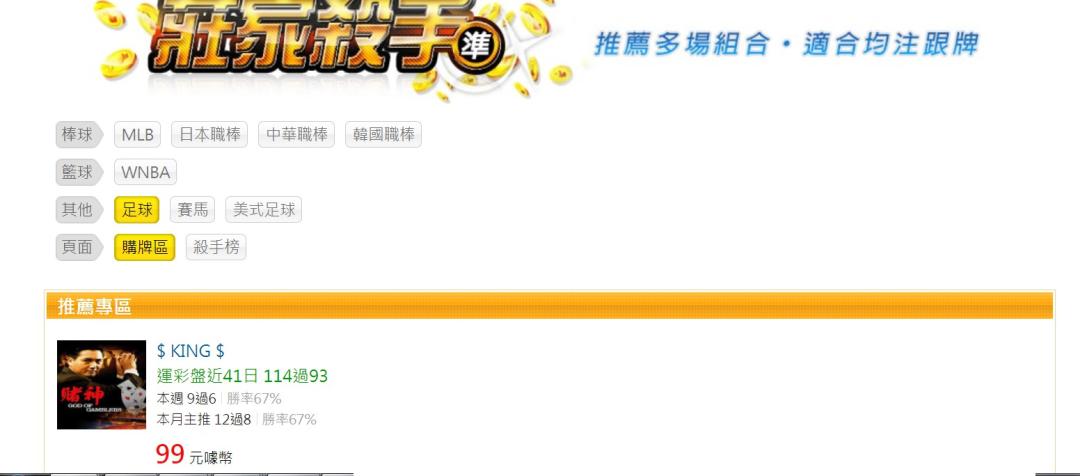Click the highlighted 足球 tag

click(x=137, y=210)
